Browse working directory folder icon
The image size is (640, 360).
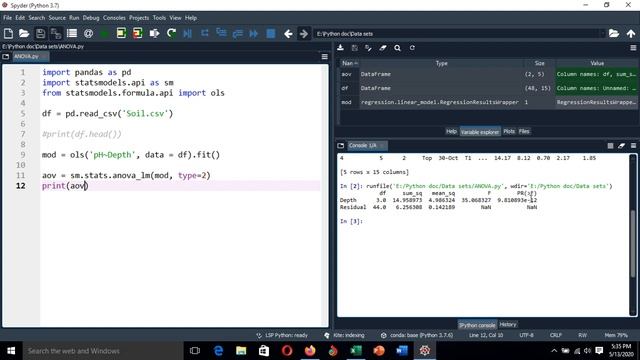(614, 33)
